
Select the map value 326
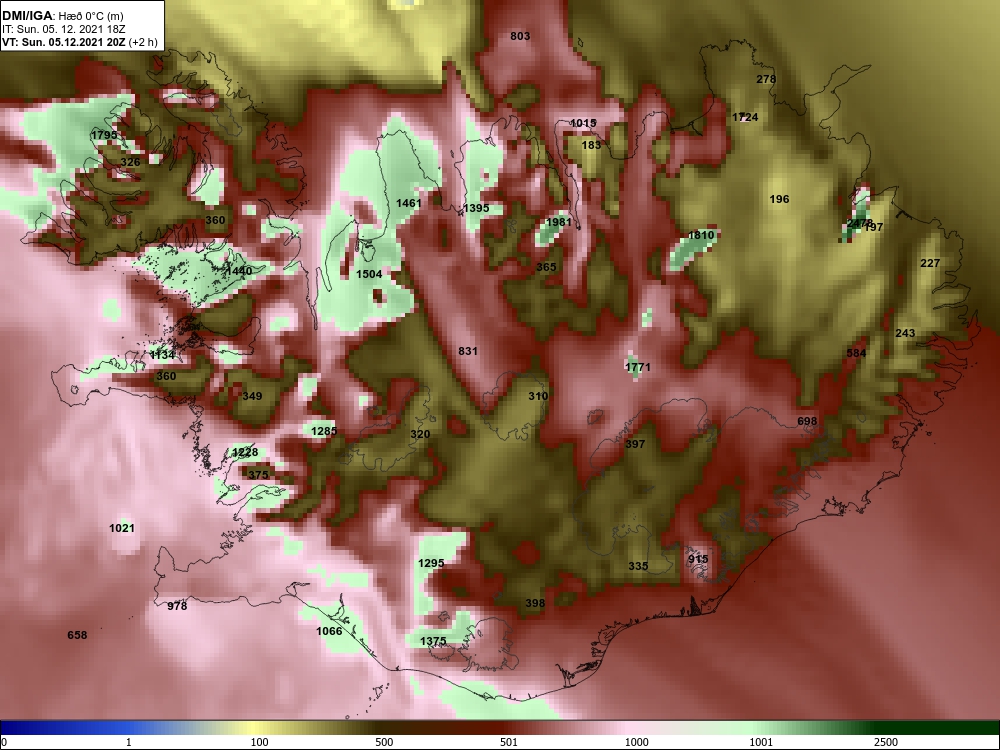pos(130,162)
